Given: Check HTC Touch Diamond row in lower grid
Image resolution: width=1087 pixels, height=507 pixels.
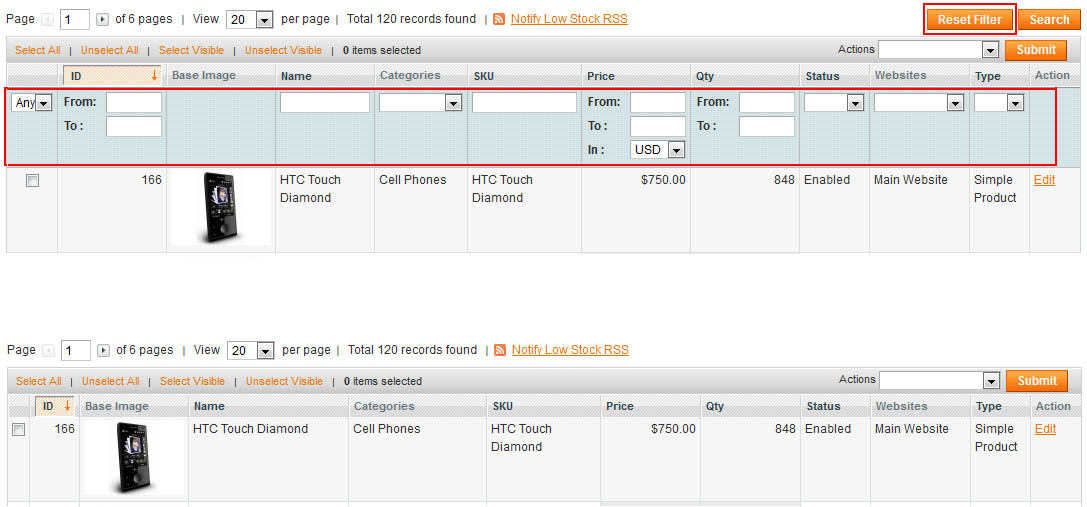Looking at the screenshot, I should (19, 429).
